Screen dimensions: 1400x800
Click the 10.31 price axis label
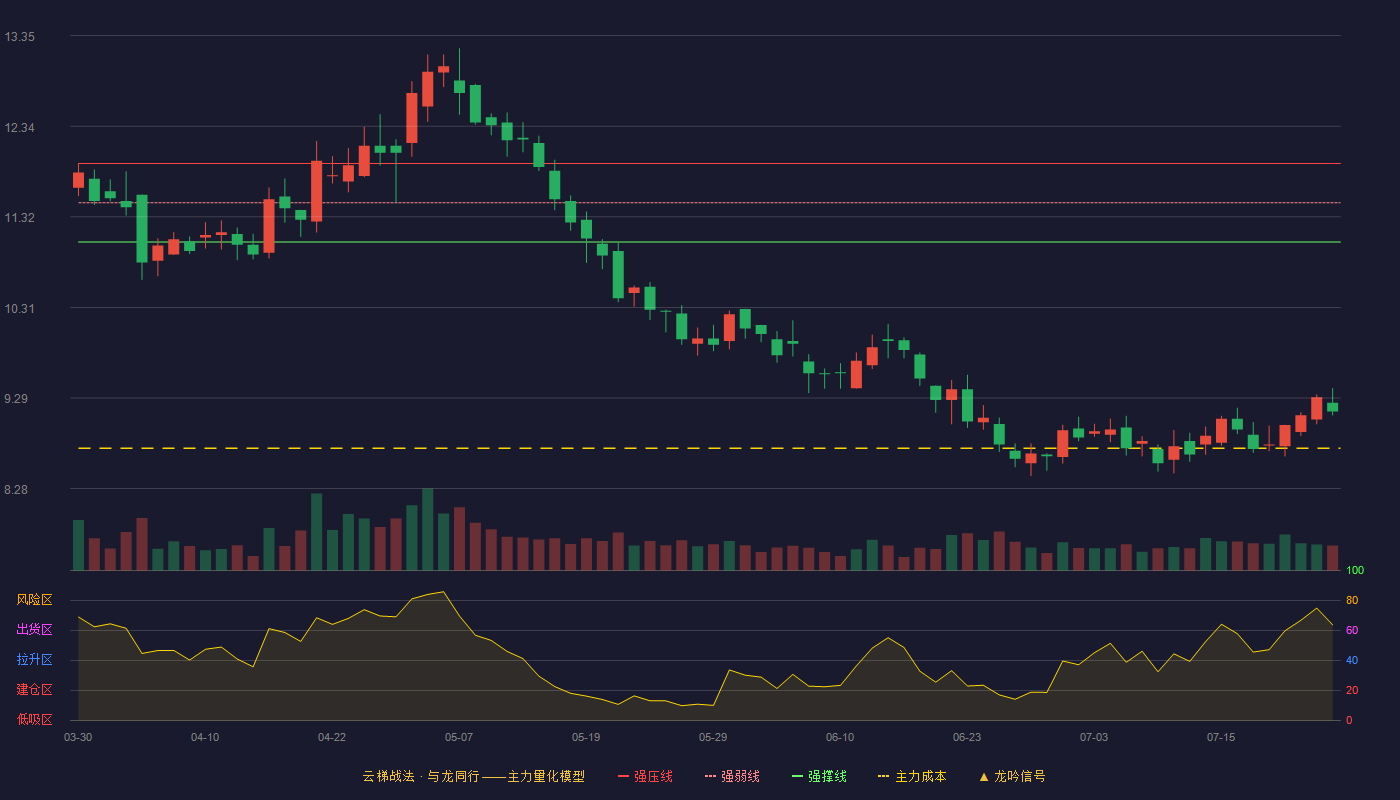click(20, 309)
